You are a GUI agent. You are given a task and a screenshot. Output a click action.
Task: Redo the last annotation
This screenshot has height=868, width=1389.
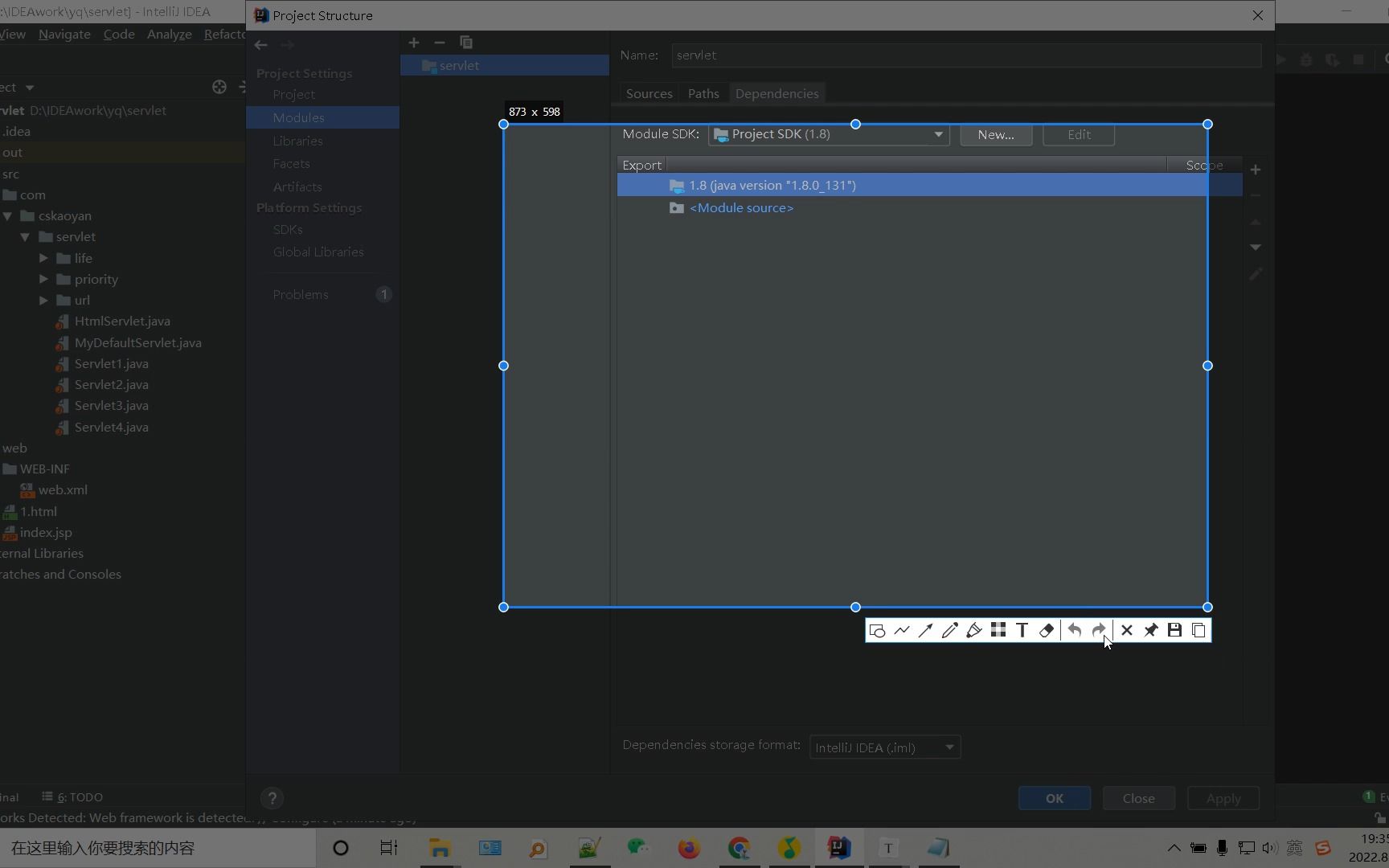coord(1099,631)
